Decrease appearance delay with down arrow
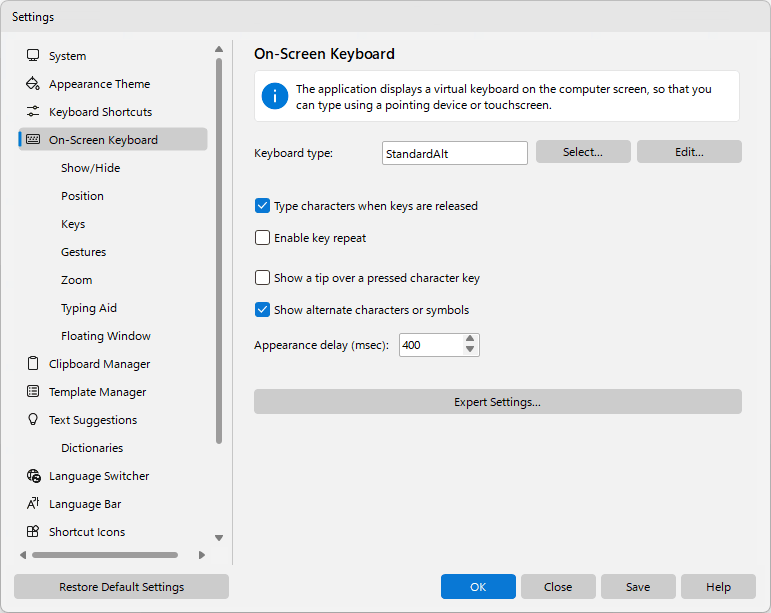Image resolution: width=771 pixels, height=613 pixels. tap(470, 350)
